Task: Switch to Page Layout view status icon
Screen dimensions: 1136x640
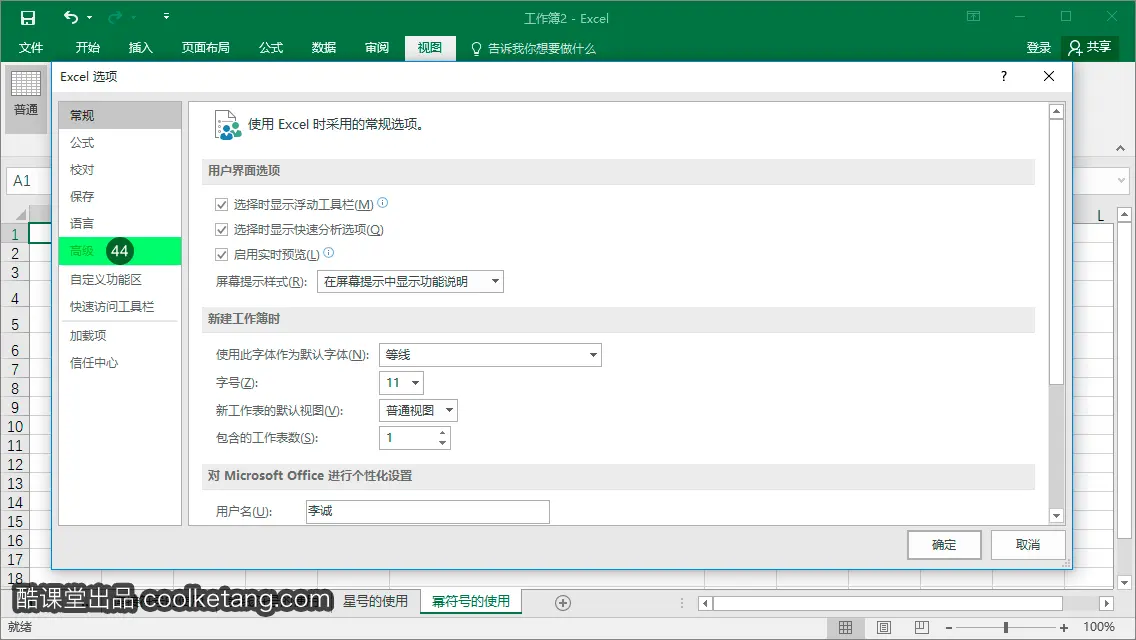Action: (884, 628)
